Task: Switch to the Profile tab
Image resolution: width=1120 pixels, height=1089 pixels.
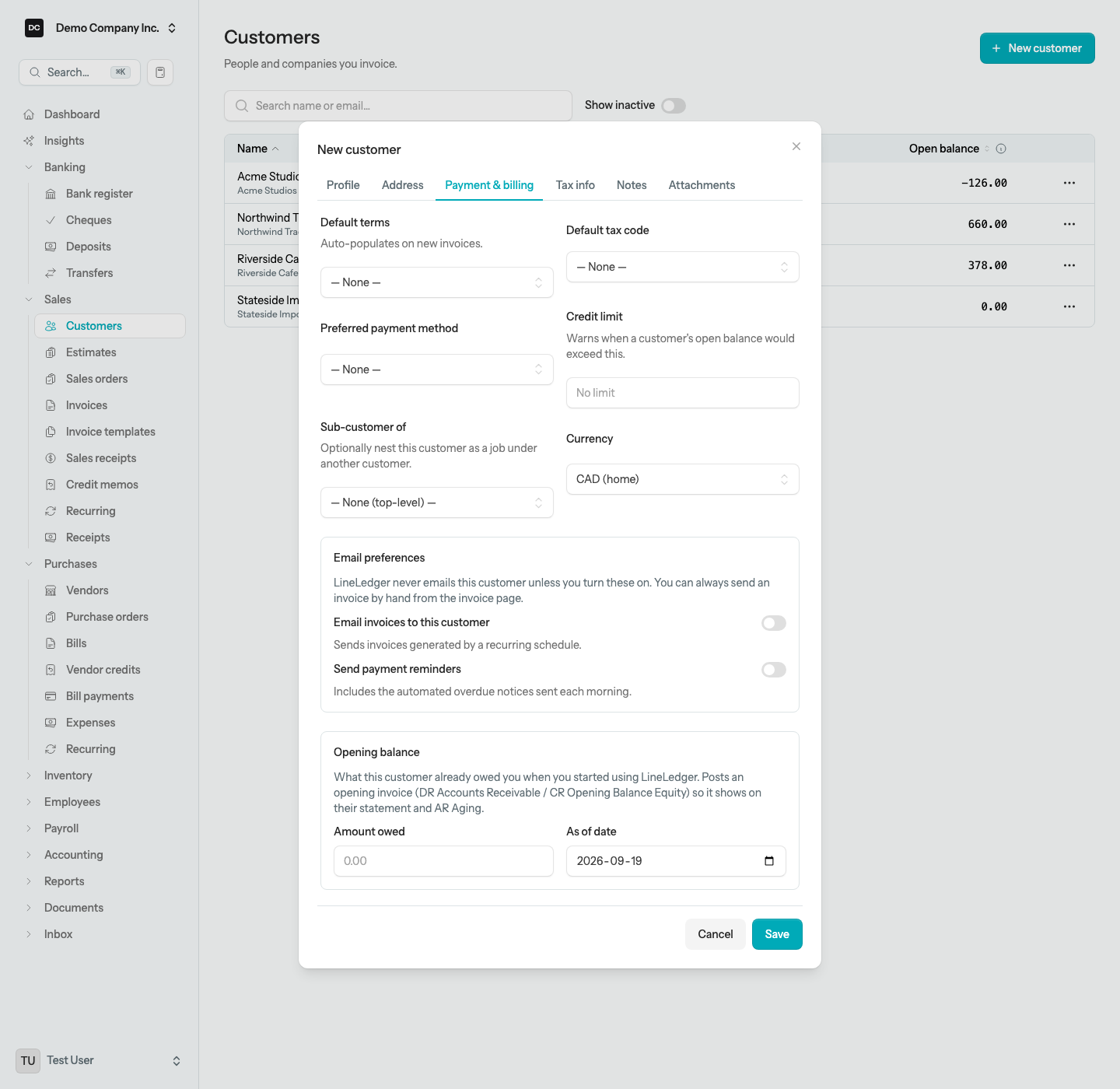Action: point(343,185)
